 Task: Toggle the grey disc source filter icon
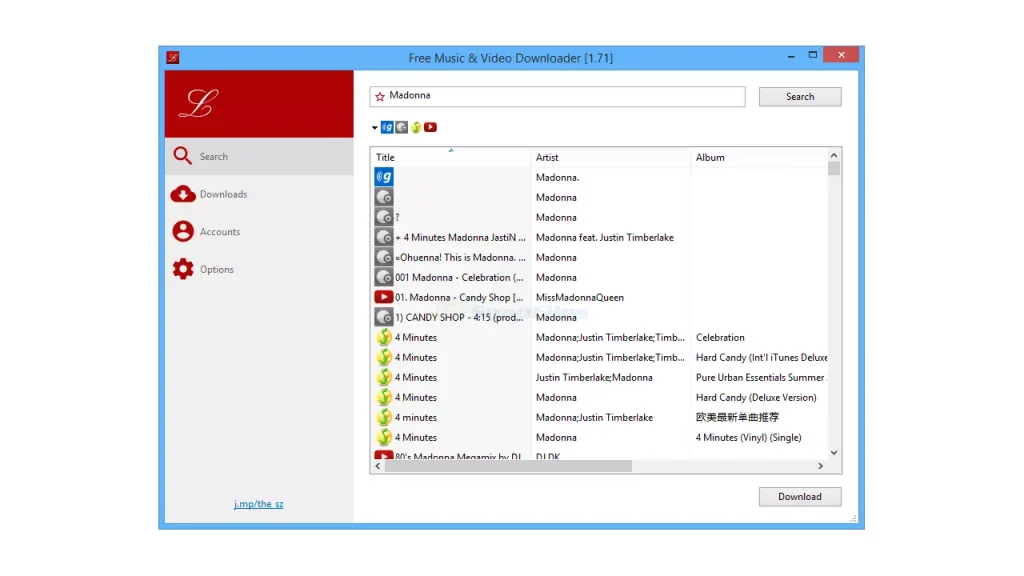[402, 127]
